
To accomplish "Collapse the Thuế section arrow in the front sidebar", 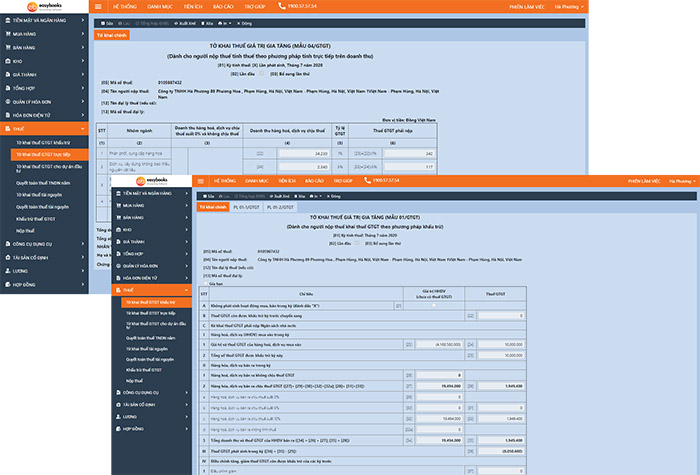I will tap(186, 290).
